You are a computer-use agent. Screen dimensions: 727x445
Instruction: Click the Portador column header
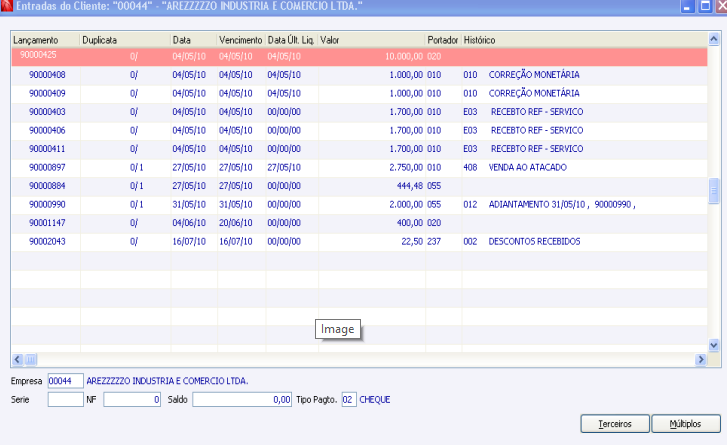pyautogui.click(x=443, y=40)
